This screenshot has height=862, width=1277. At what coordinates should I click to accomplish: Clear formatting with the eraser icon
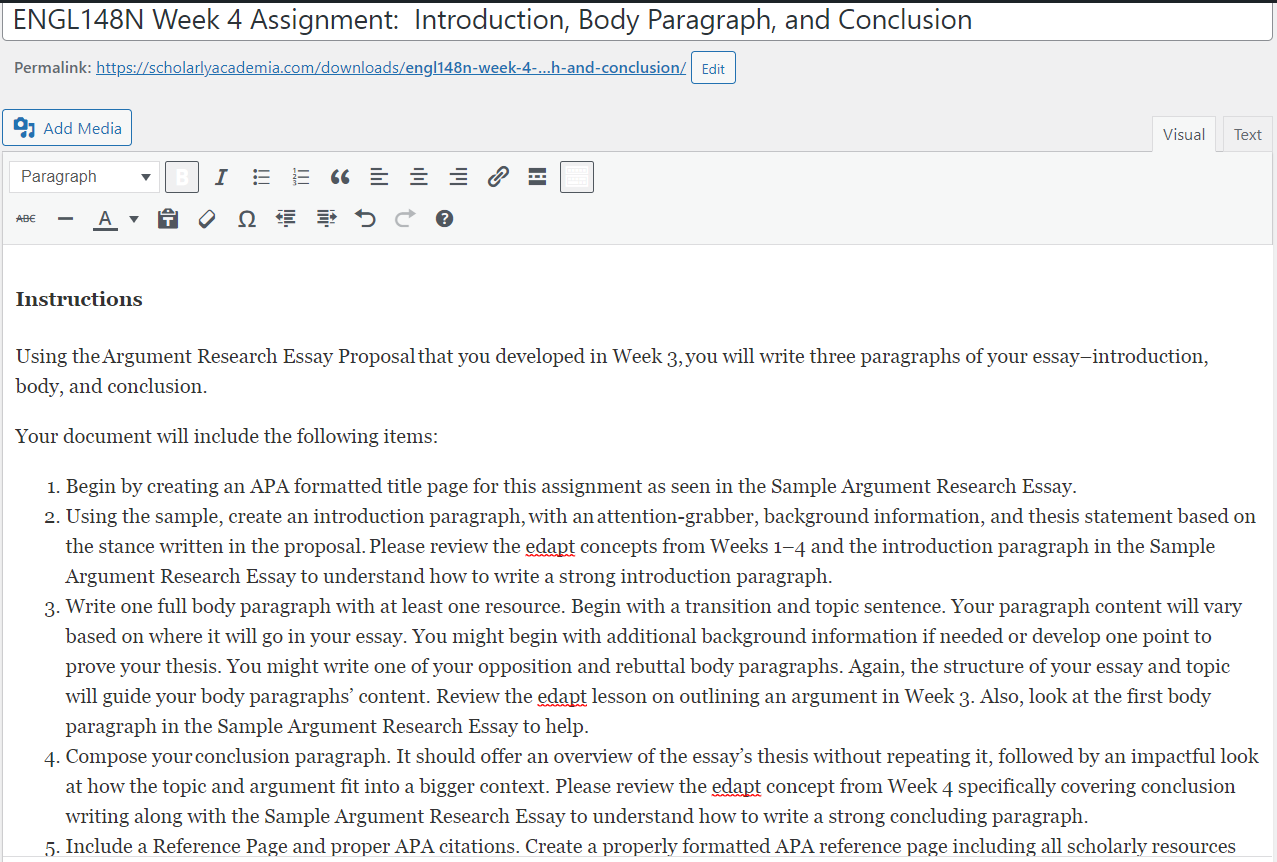click(x=207, y=218)
